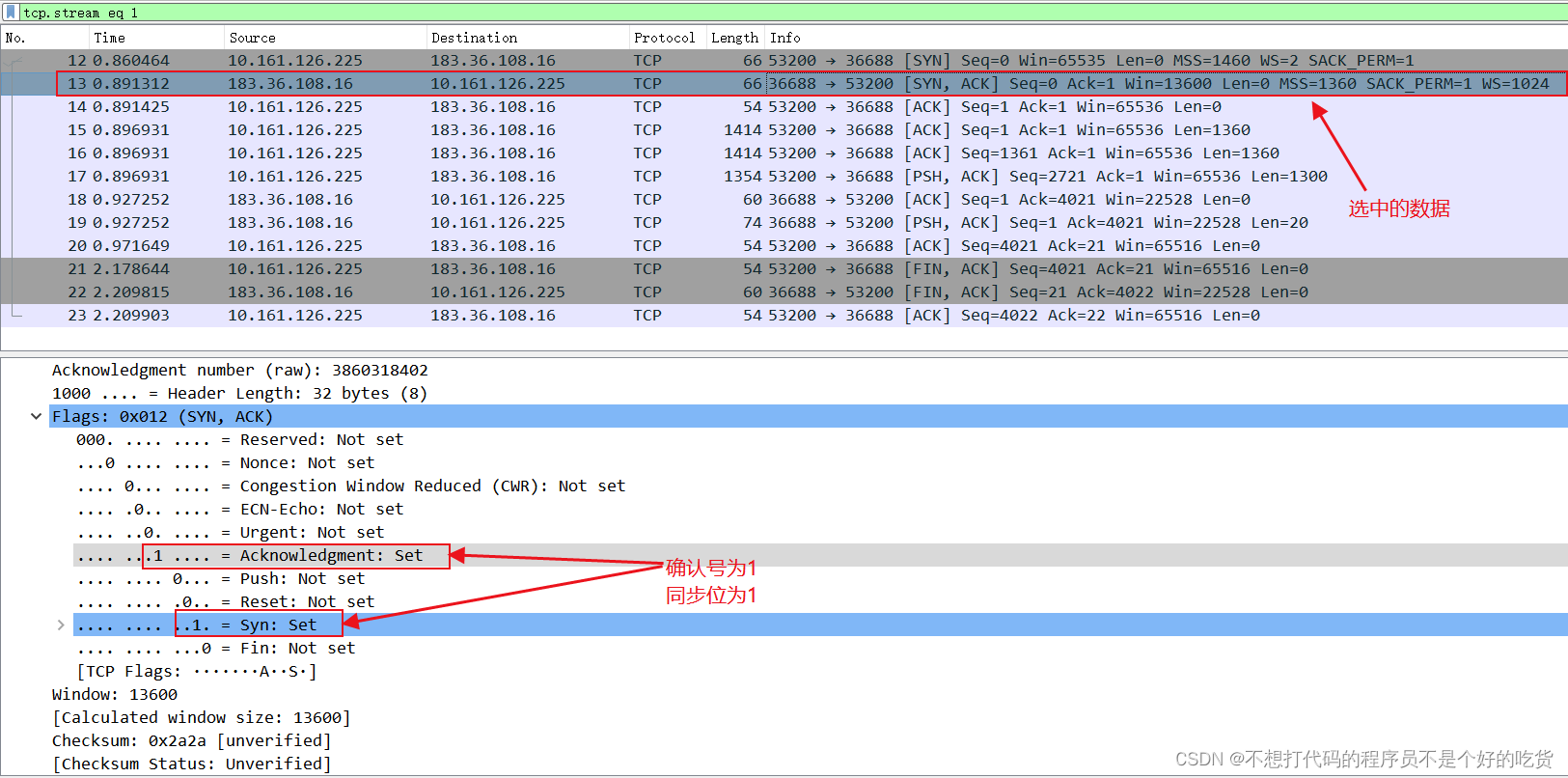Select packet 18 with Ack=4021 Len=0

(x=784, y=200)
